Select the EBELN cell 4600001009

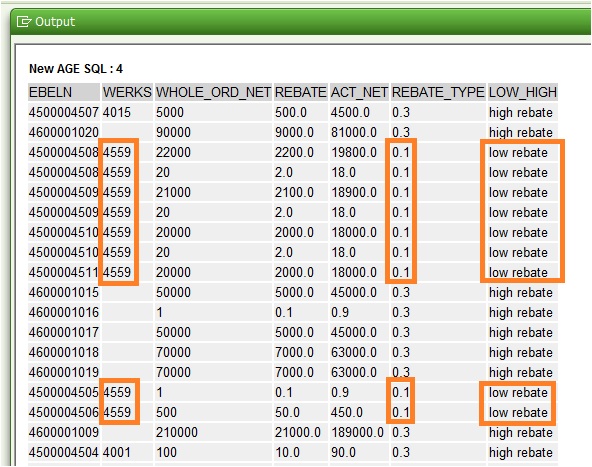point(64,432)
